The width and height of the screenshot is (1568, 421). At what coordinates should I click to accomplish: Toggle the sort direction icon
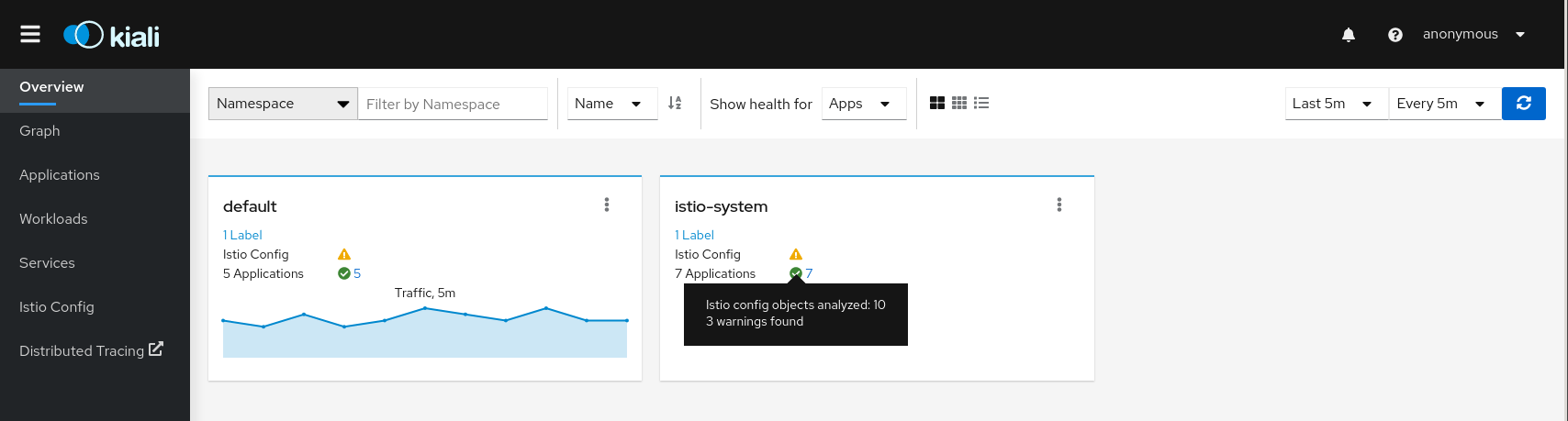tap(675, 103)
